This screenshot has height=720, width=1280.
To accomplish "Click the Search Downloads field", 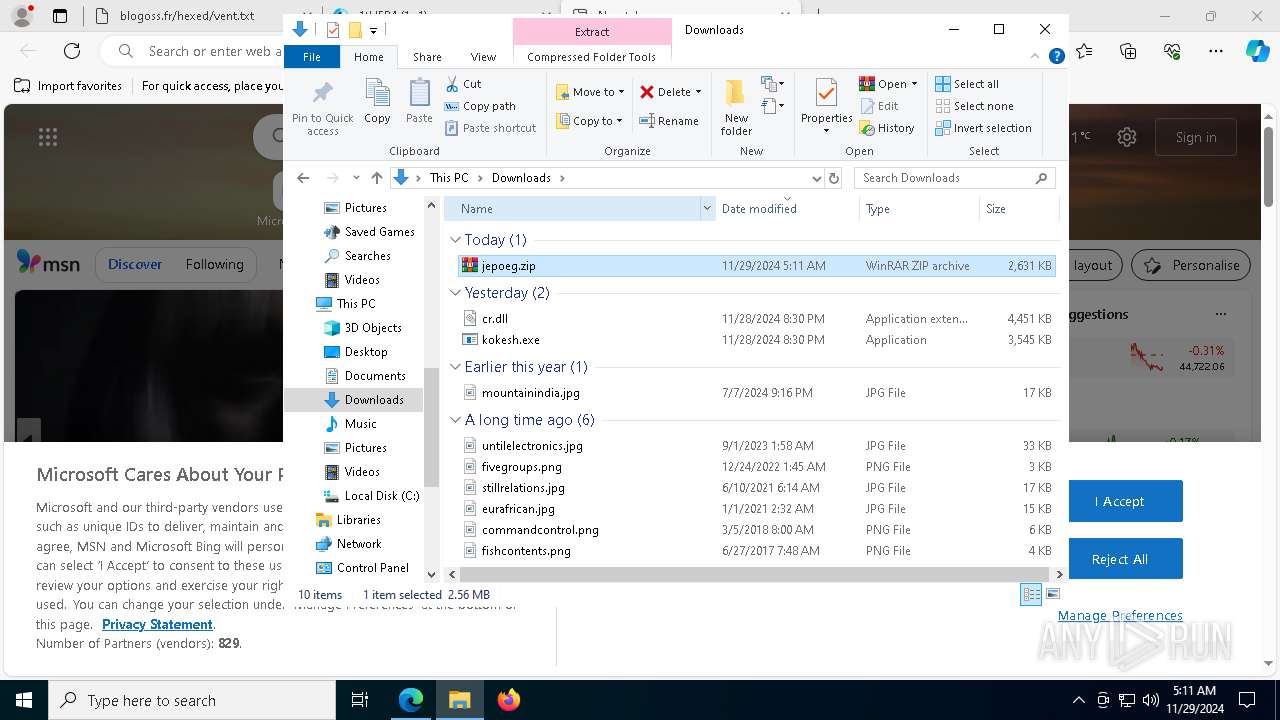I will (x=954, y=178).
